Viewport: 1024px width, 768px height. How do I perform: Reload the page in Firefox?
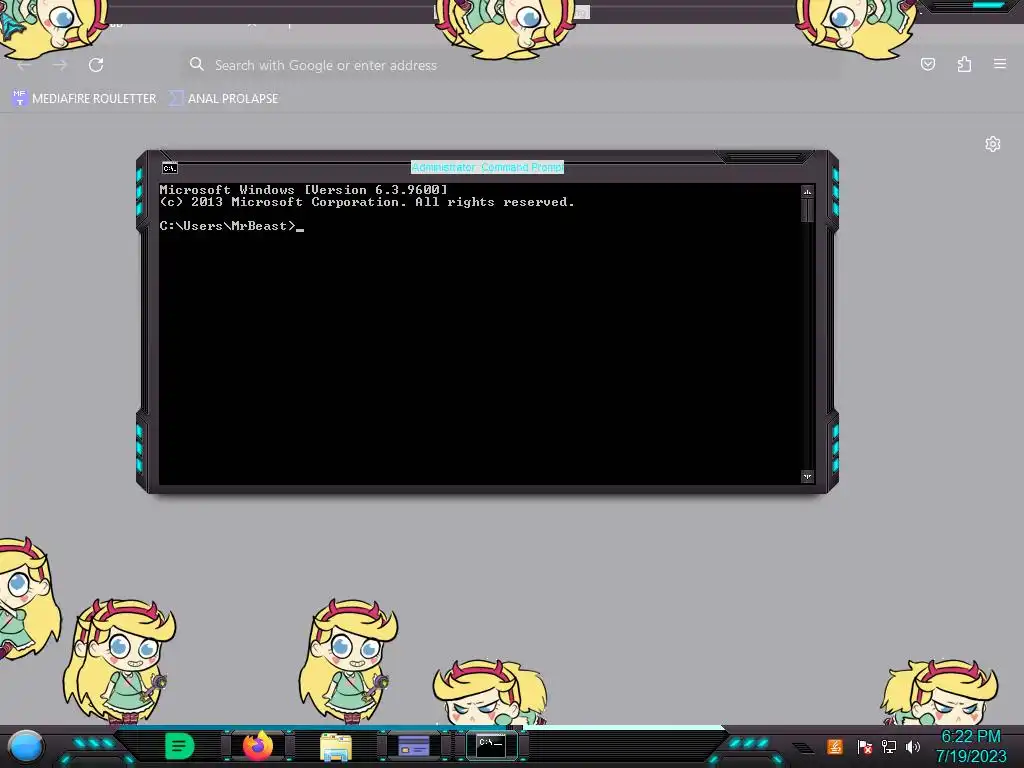(96, 65)
